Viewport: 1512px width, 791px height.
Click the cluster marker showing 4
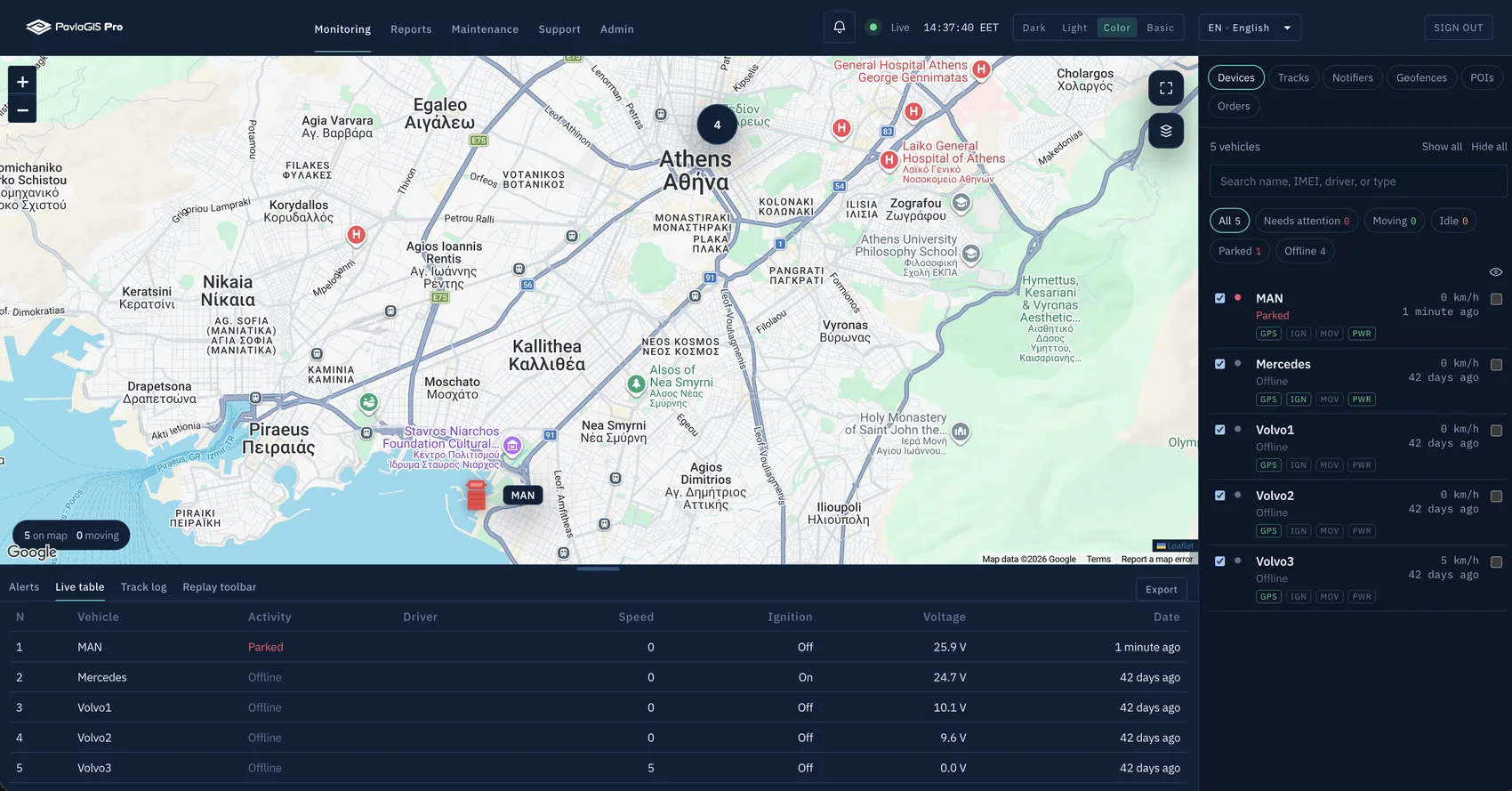(x=717, y=125)
